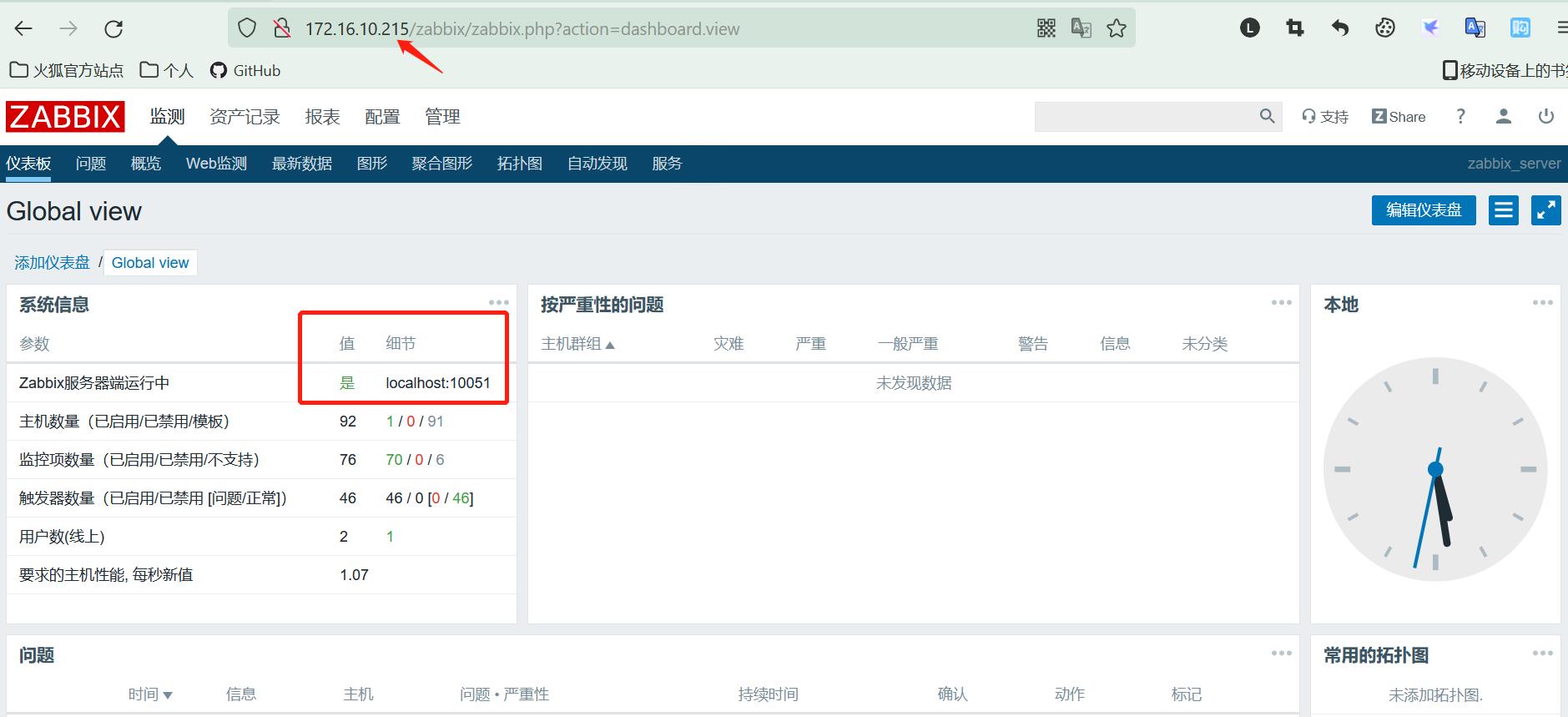Select 问题 submenu tab
The image size is (1568, 717).
[91, 164]
